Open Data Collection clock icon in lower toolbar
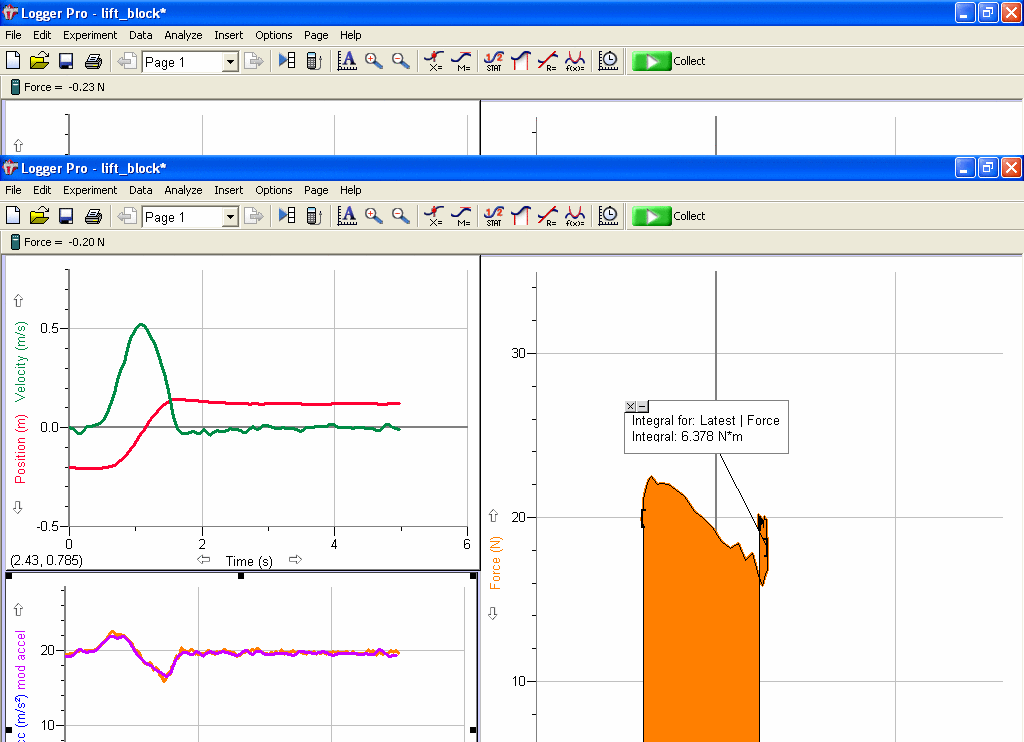1024x742 pixels. (x=608, y=216)
